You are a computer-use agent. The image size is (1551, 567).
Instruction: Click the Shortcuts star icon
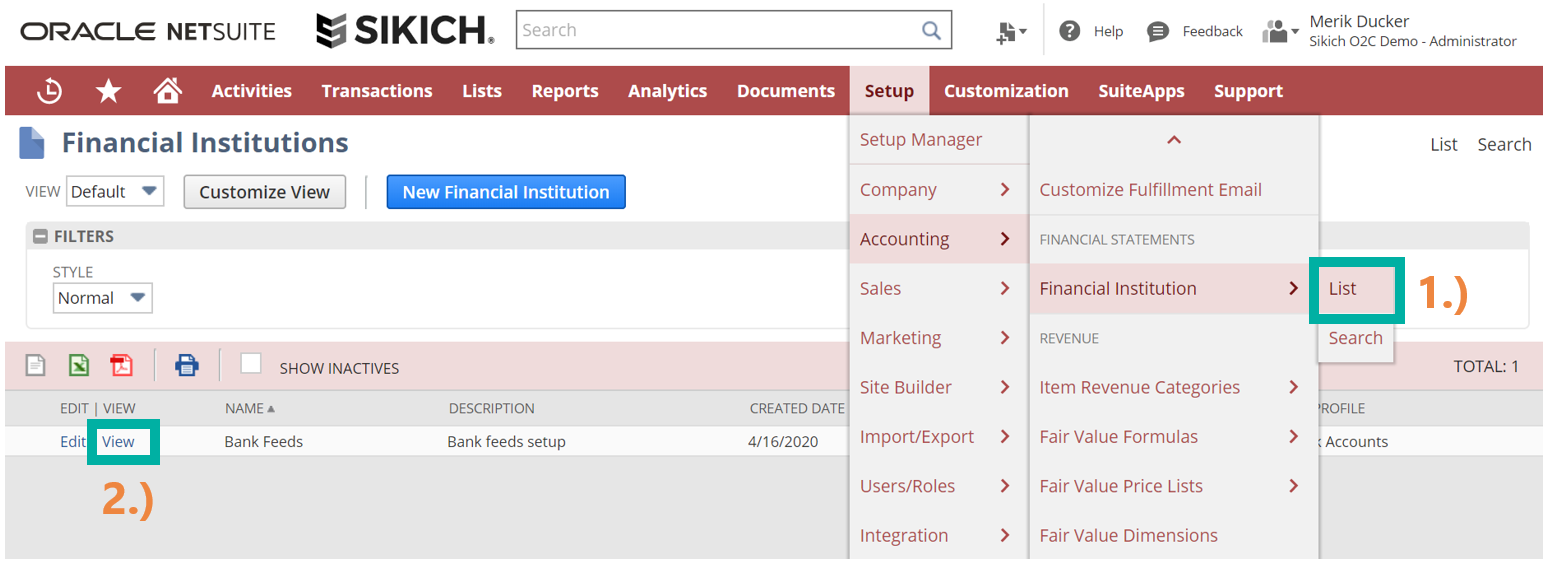(x=108, y=91)
